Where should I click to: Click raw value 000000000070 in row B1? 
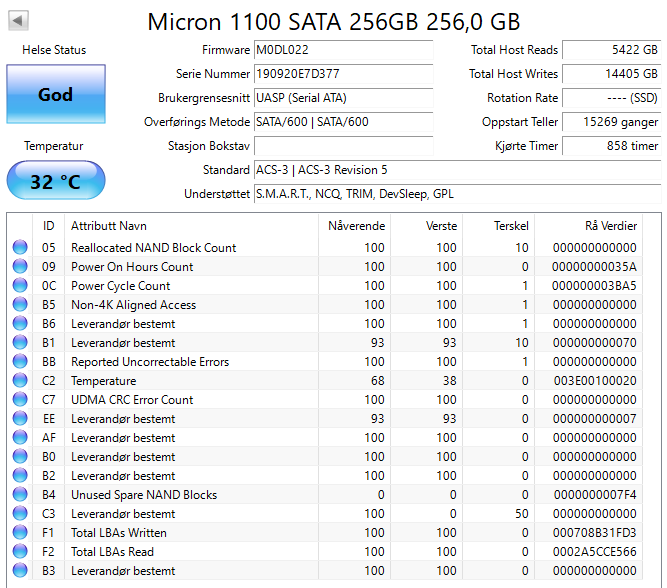[x=595, y=342]
